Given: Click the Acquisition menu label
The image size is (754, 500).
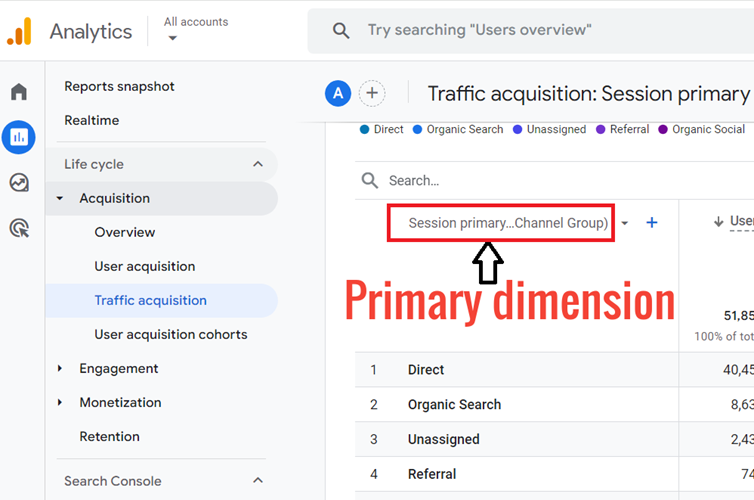Looking at the screenshot, I should 115,199.
